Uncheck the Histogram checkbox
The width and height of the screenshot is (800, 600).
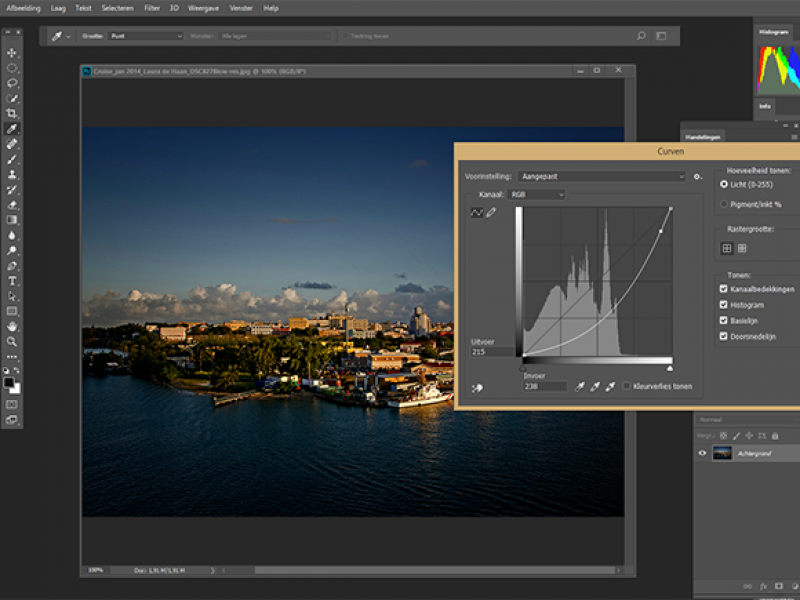tap(724, 305)
